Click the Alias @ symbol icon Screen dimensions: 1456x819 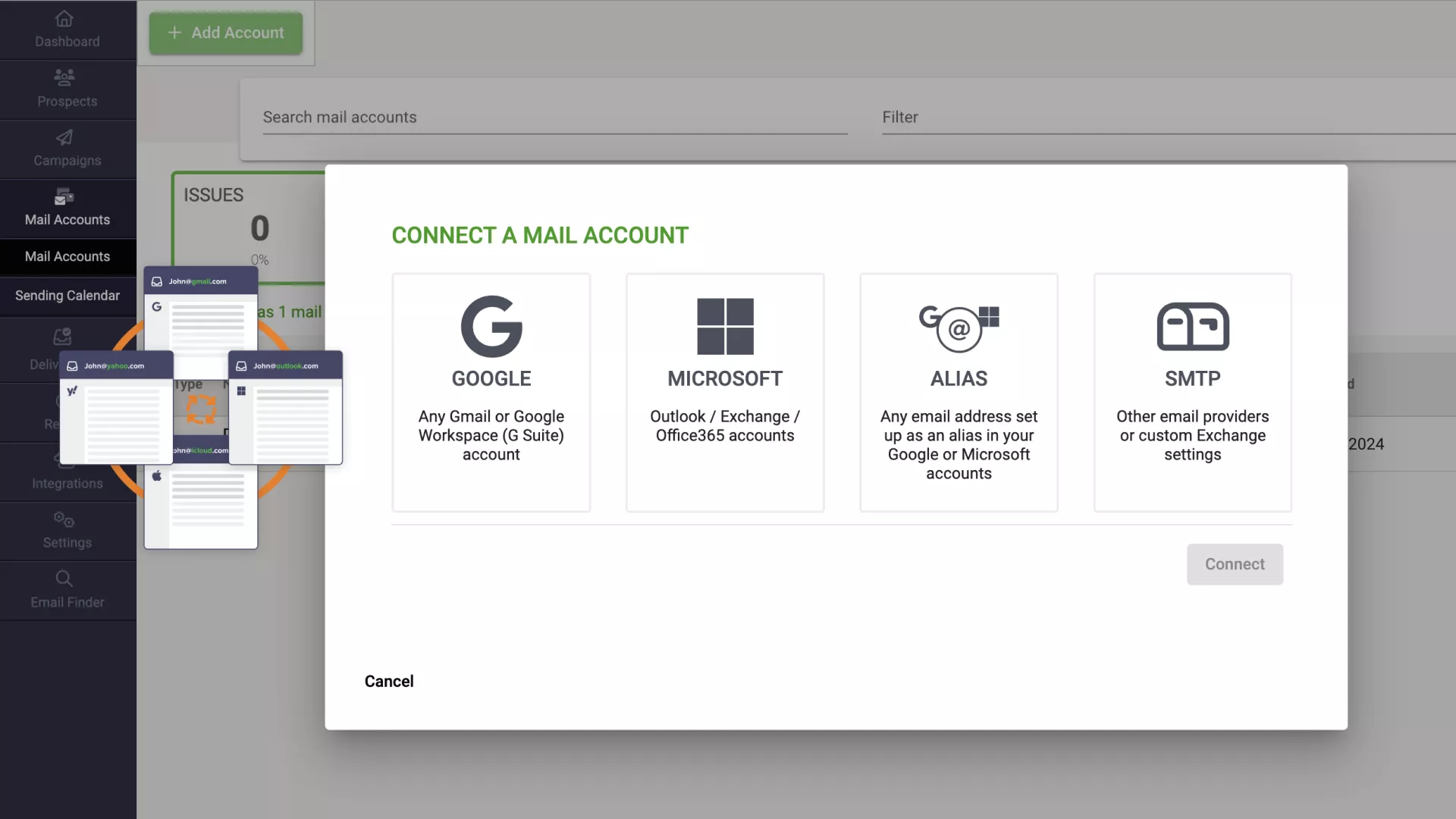click(959, 328)
